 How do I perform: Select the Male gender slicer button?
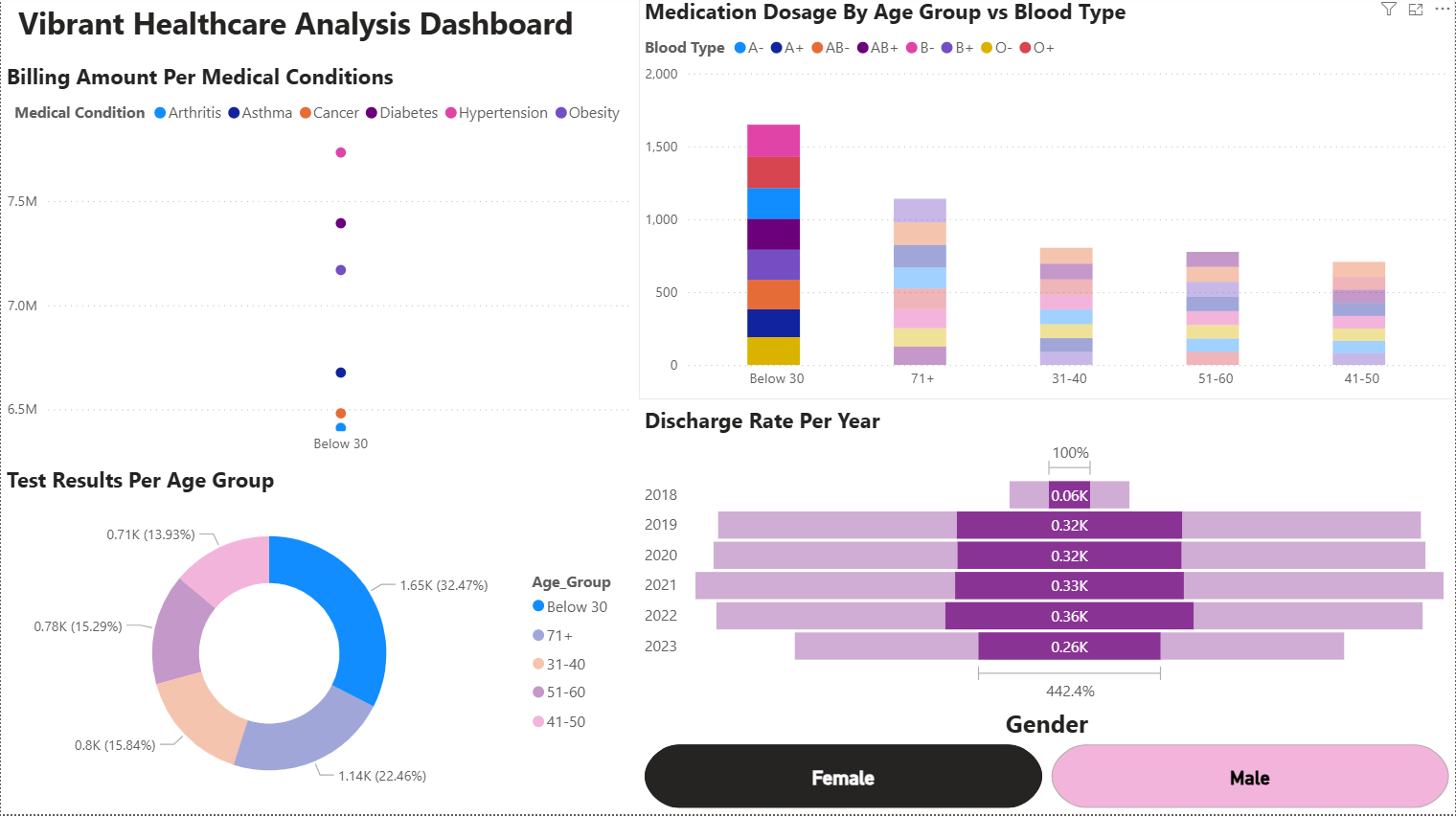(x=1249, y=777)
